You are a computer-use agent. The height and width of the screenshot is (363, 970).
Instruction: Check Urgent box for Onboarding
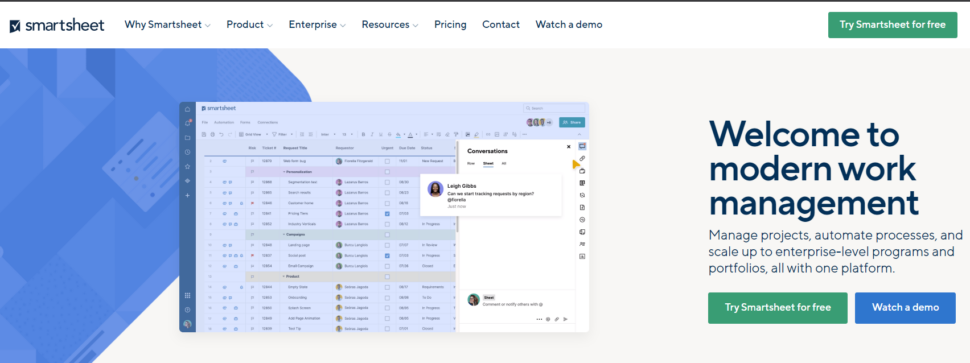tap(387, 297)
